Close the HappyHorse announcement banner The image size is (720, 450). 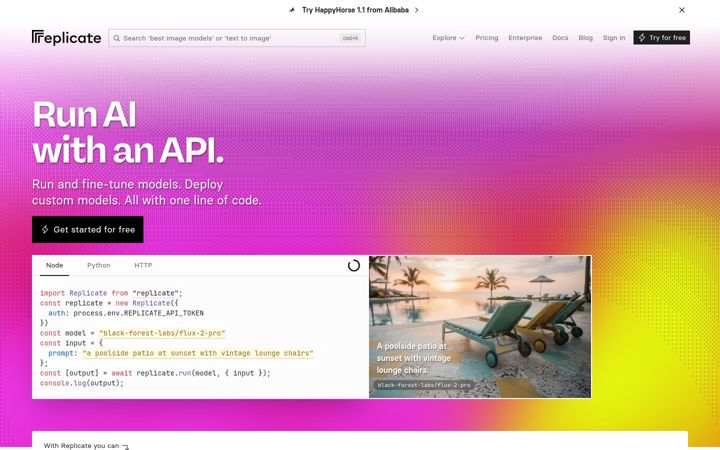(x=682, y=10)
